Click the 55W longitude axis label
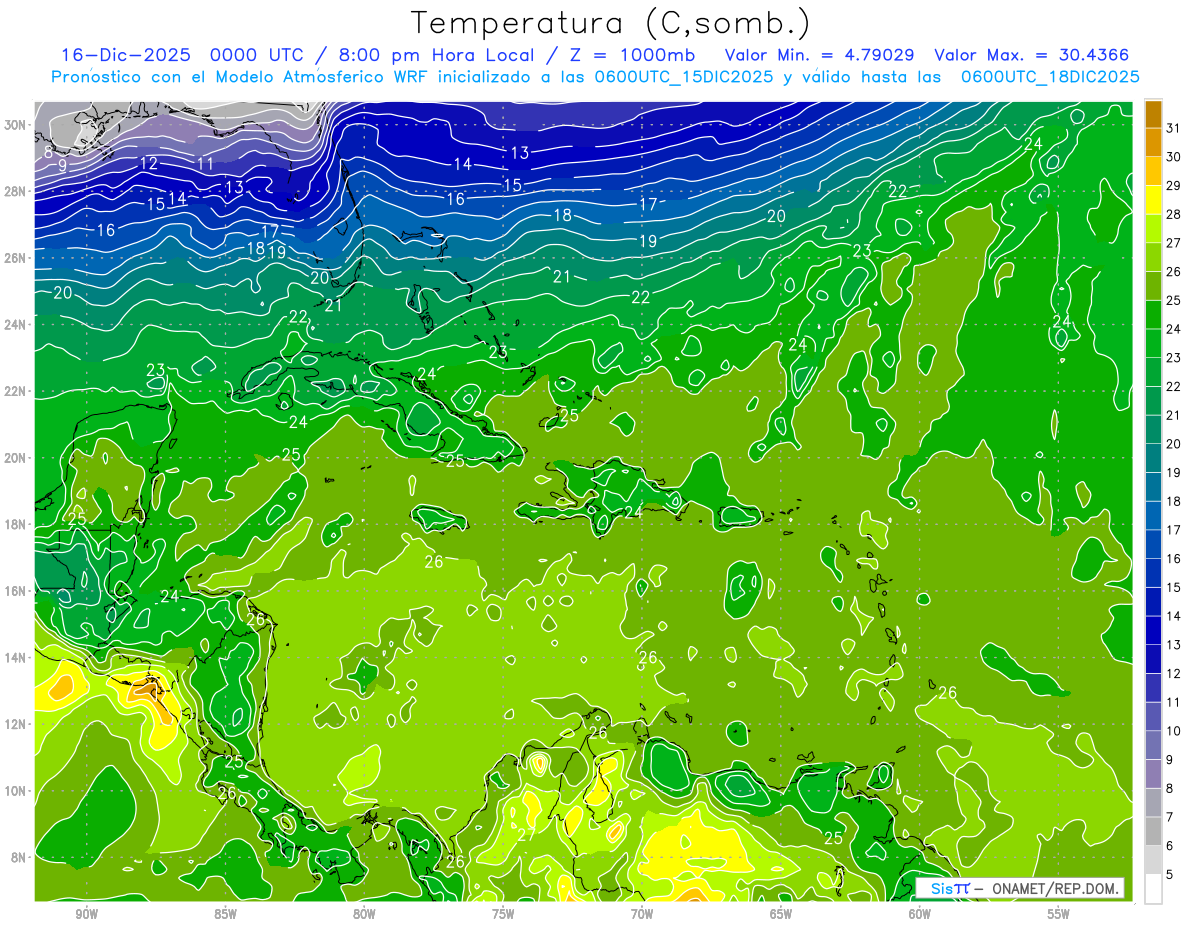The width and height of the screenshot is (1200, 927). [1058, 914]
